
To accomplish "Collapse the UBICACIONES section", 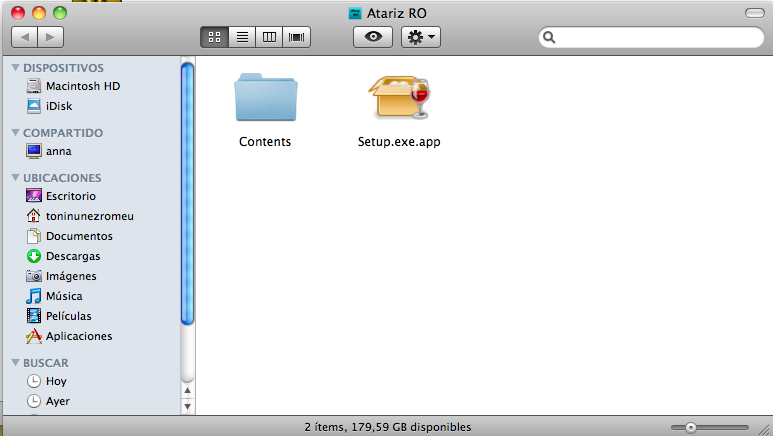I will click(x=15, y=177).
